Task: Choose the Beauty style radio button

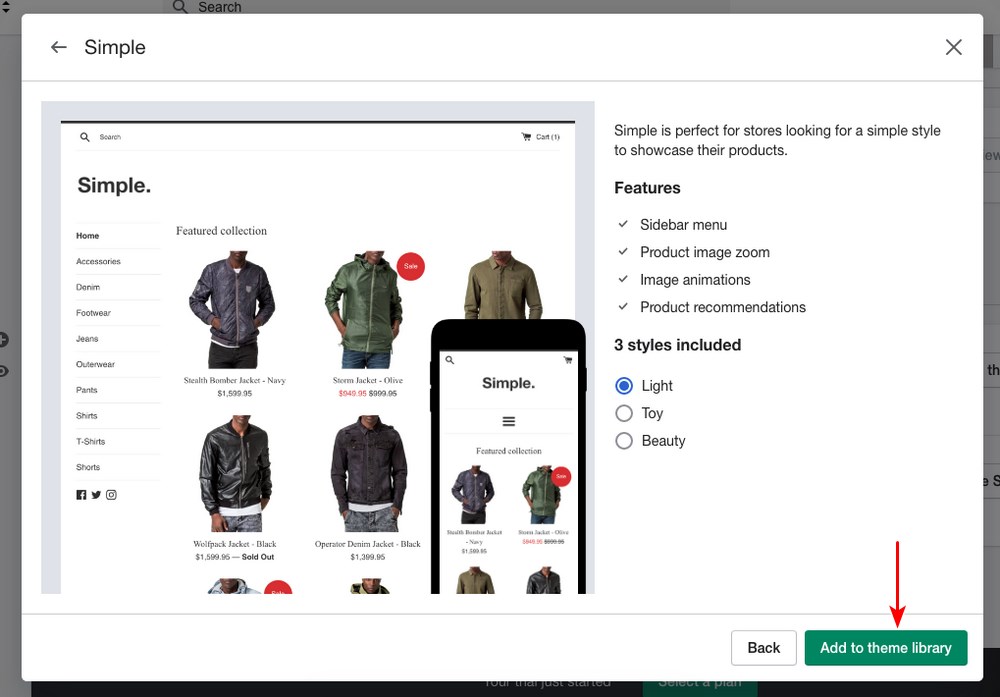Action: click(624, 441)
